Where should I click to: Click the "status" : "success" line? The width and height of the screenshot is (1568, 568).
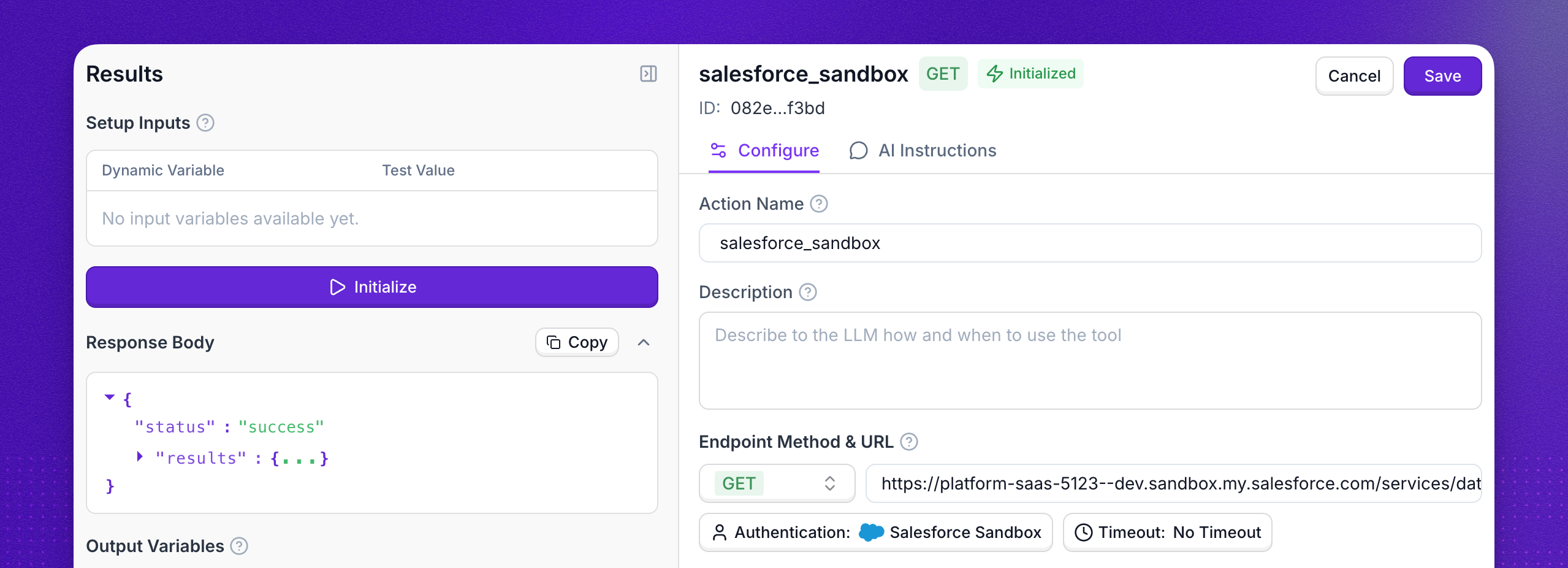coord(229,427)
